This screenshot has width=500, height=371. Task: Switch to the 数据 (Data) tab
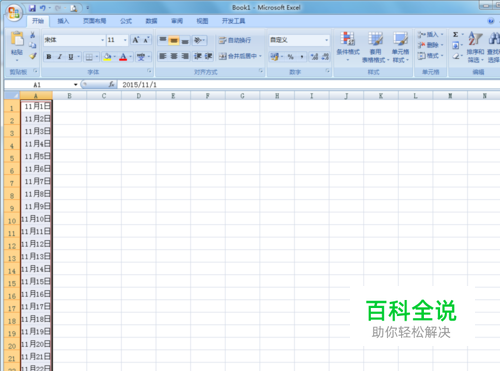coord(151,21)
